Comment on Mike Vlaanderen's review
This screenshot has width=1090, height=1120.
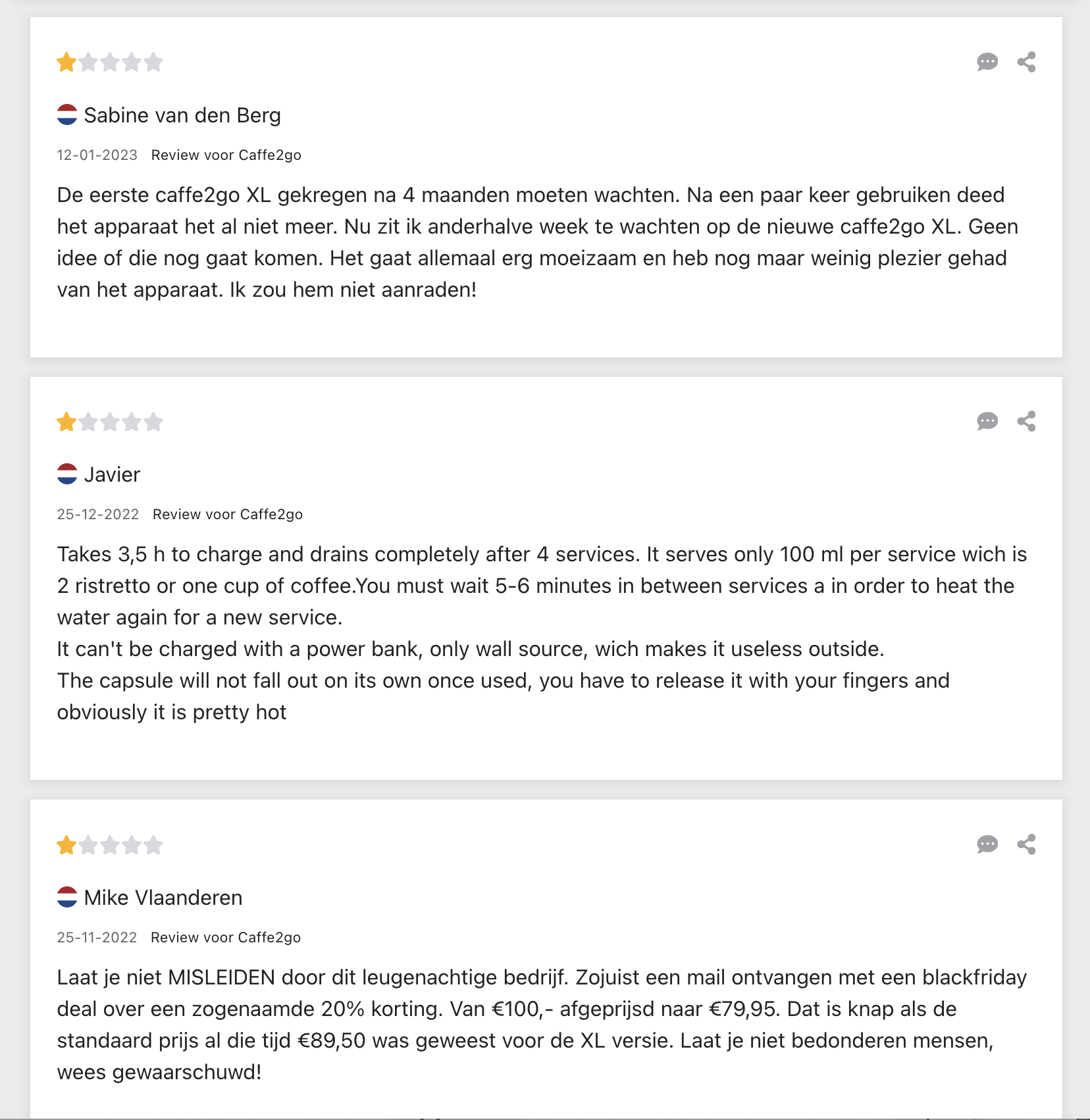point(987,844)
